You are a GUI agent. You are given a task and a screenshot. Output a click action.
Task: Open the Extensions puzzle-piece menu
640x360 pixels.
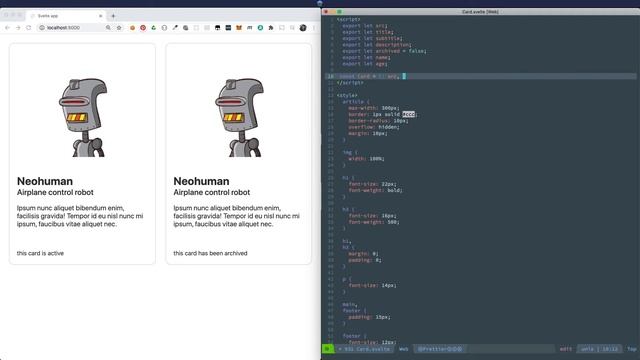pyautogui.click(x=271, y=28)
